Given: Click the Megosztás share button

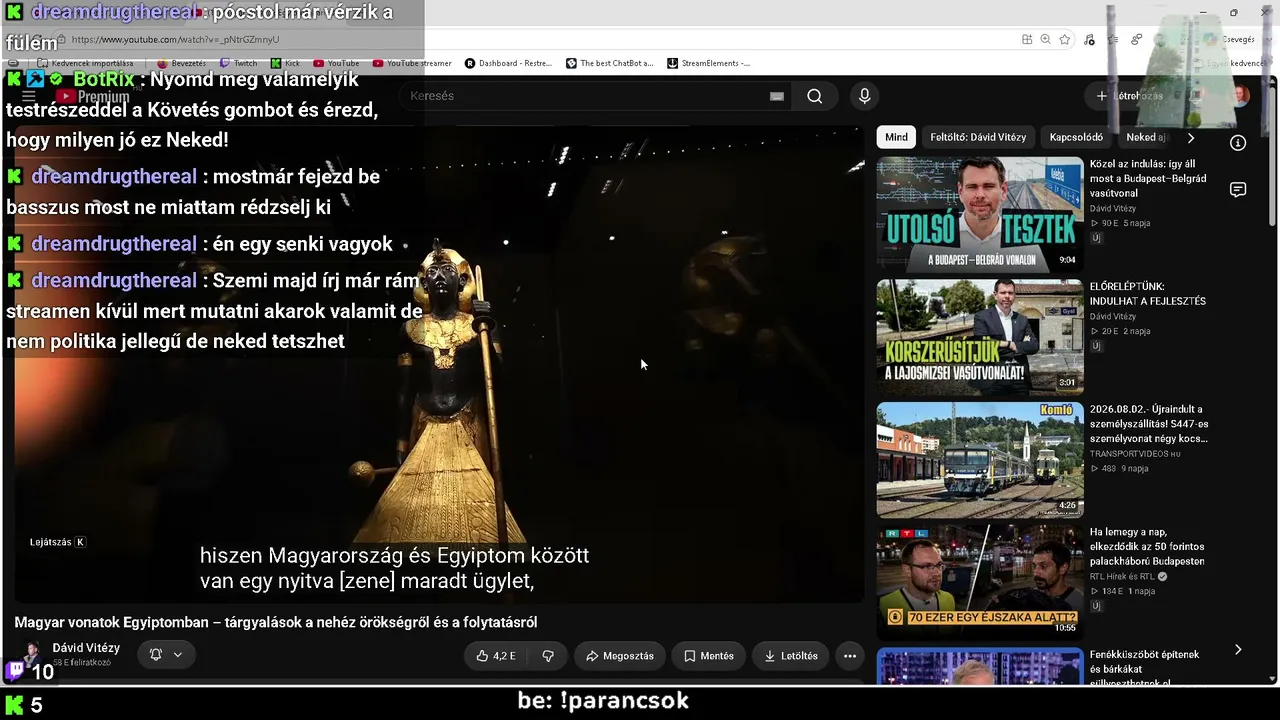Looking at the screenshot, I should (x=620, y=656).
